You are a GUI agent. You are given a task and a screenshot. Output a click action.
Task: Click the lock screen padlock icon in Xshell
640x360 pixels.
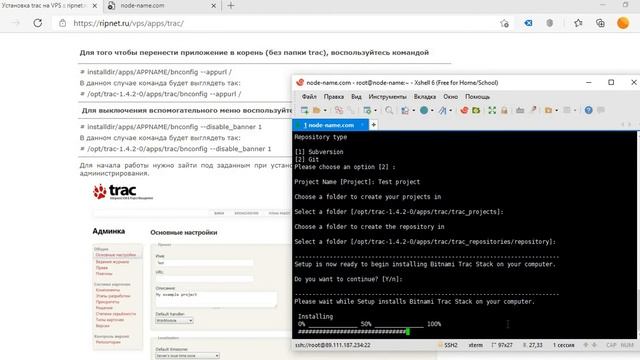tap(504, 110)
